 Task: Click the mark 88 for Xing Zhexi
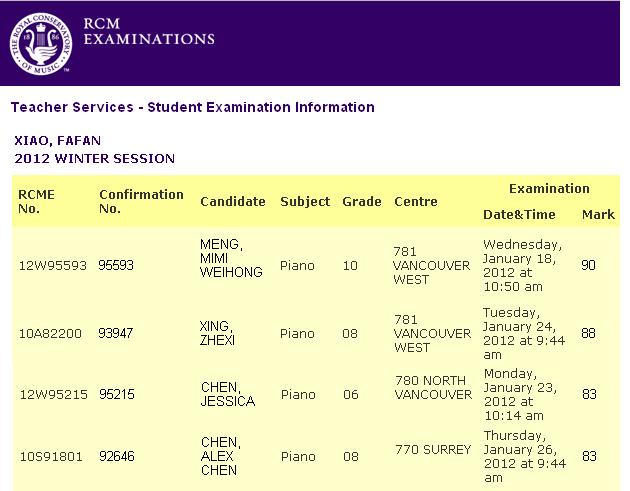click(x=588, y=333)
